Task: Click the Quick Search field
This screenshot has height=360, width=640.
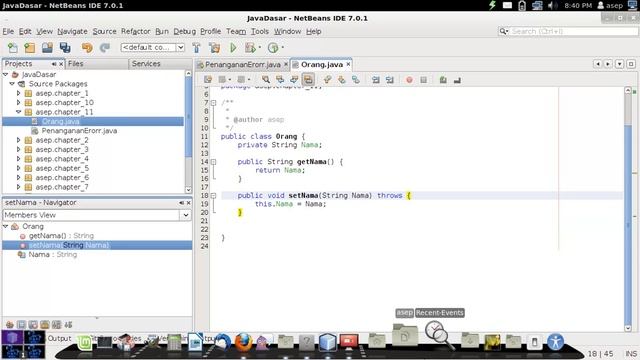Action: [x=569, y=31]
